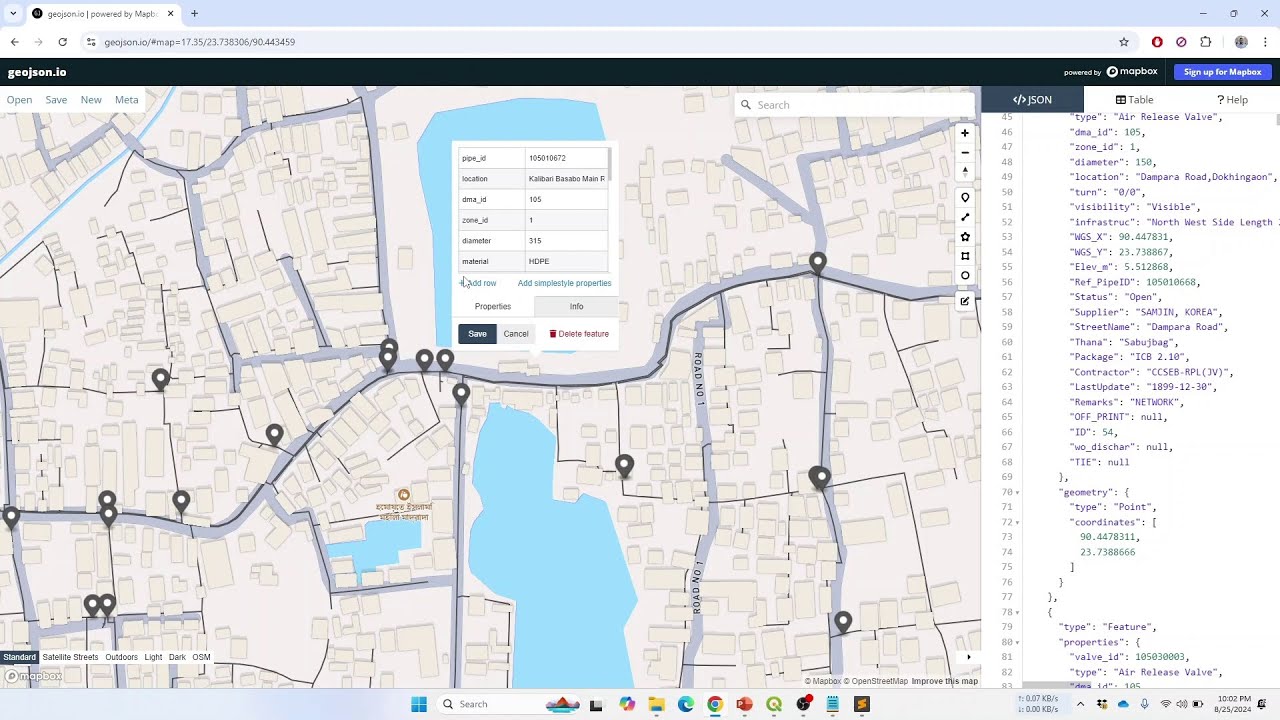
Task: Open the Meta menu
Action: [x=126, y=100]
